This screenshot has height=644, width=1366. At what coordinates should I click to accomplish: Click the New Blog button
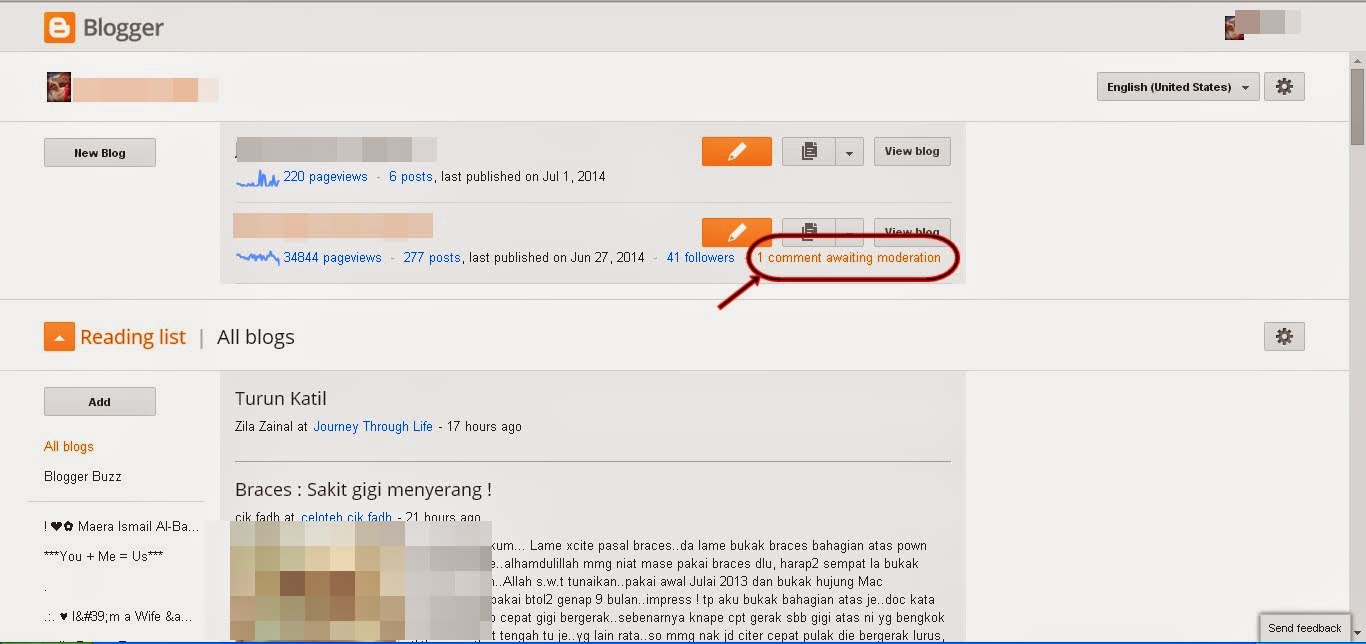(100, 153)
